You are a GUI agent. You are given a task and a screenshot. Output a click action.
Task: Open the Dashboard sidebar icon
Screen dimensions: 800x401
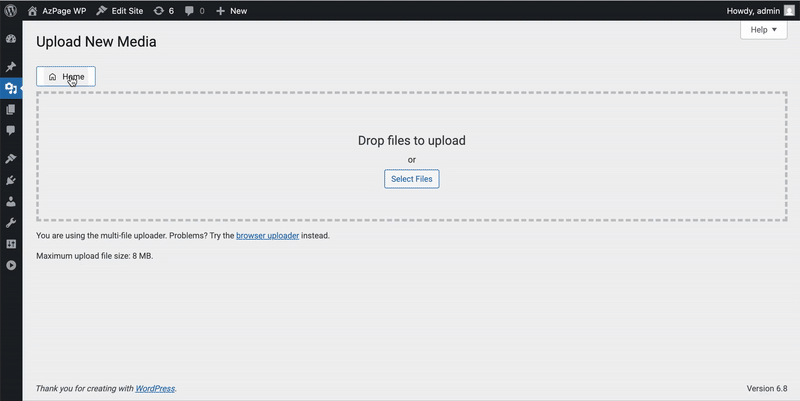coord(11,39)
